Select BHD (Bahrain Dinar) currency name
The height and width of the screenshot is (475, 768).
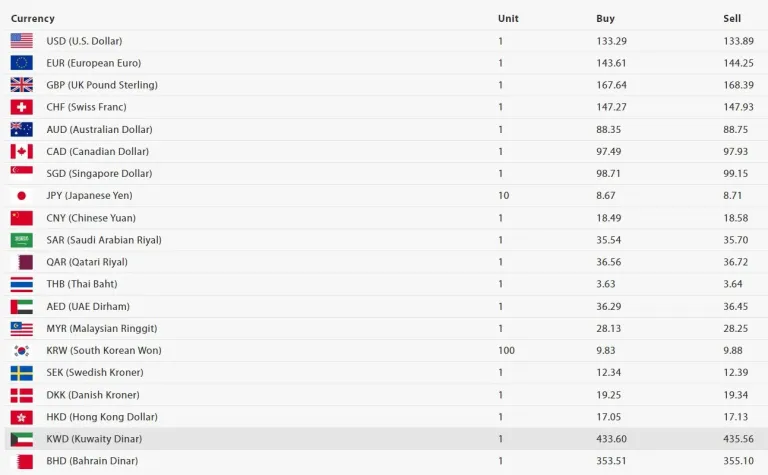point(92,461)
